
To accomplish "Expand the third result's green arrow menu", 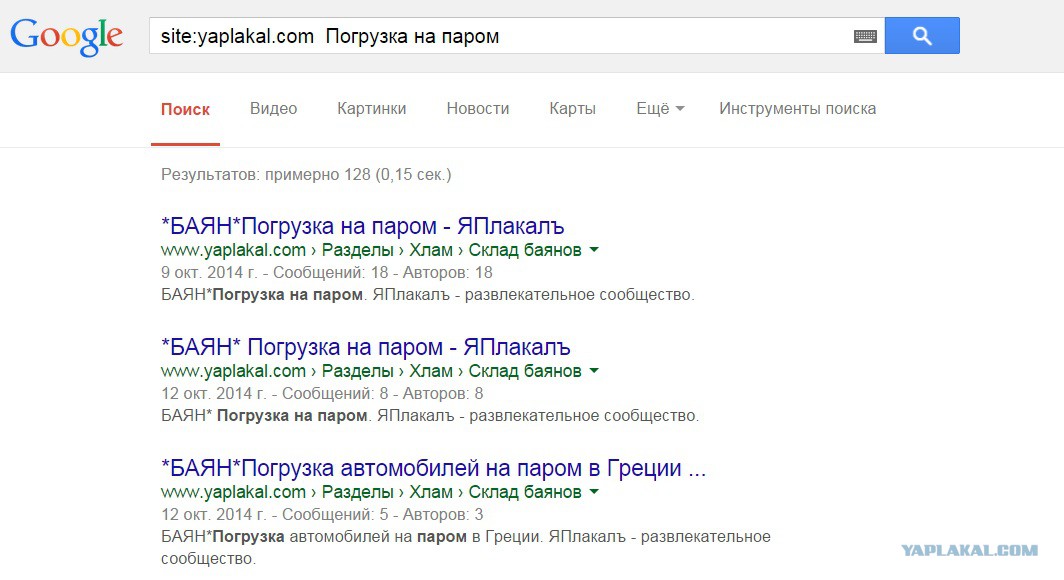I will pyautogui.click(x=594, y=491).
